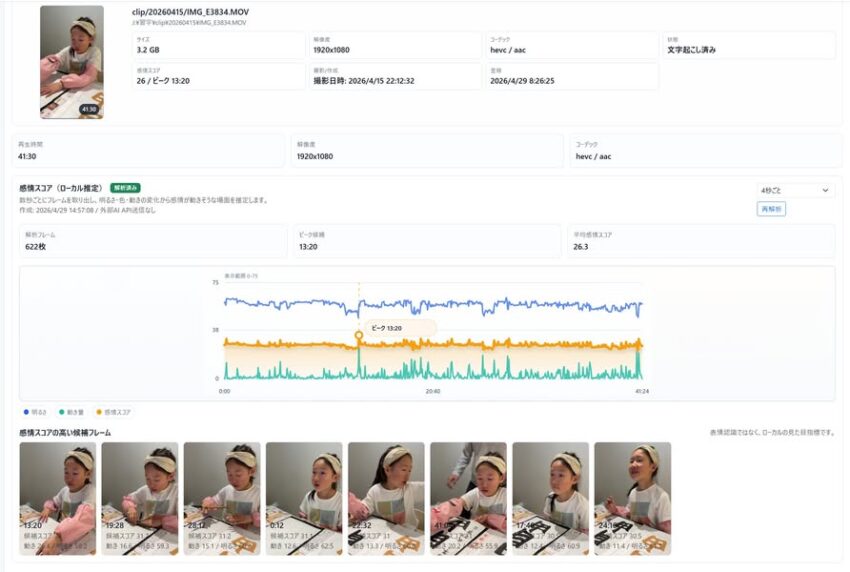Screen dimensions: 850x572
Task: Toggle the green 動き量 legend item
Action: pyautogui.click(x=71, y=412)
